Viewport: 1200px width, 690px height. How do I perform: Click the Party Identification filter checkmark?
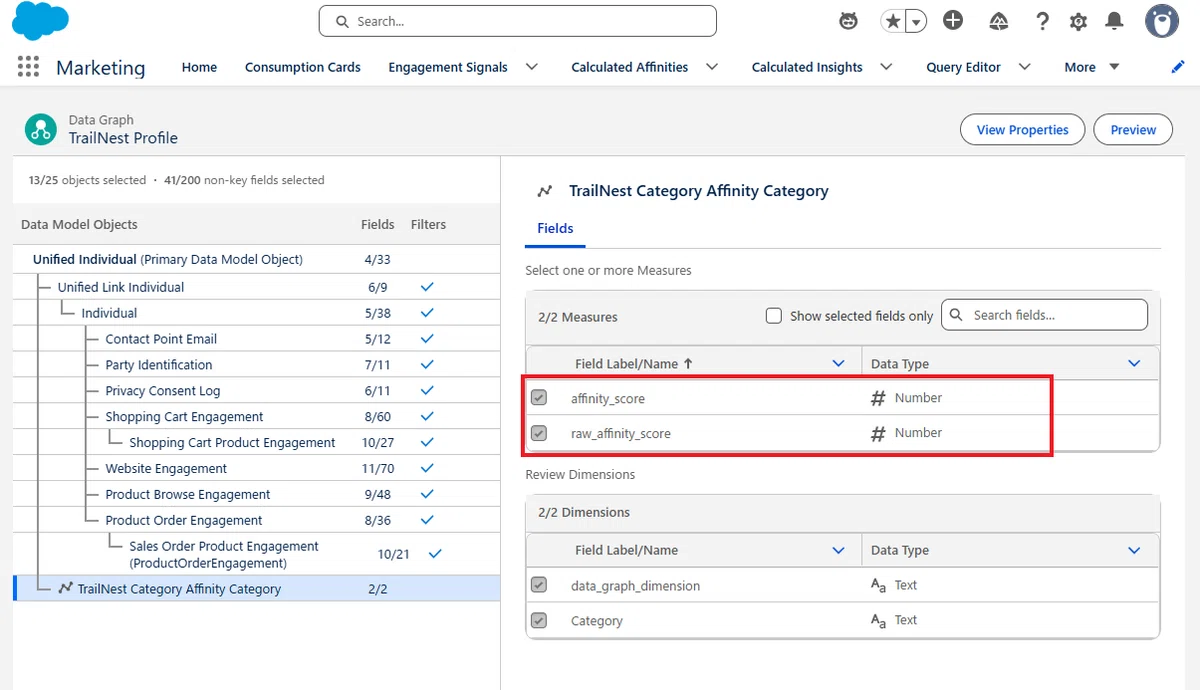click(427, 365)
